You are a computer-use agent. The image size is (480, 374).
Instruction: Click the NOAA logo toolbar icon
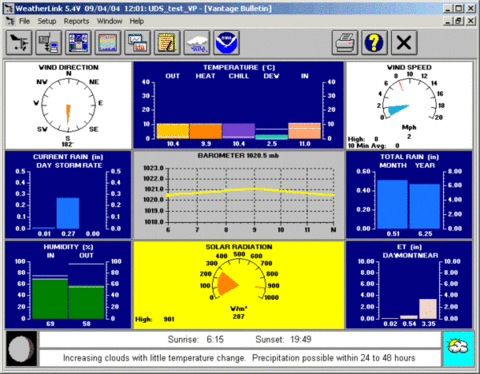226,42
